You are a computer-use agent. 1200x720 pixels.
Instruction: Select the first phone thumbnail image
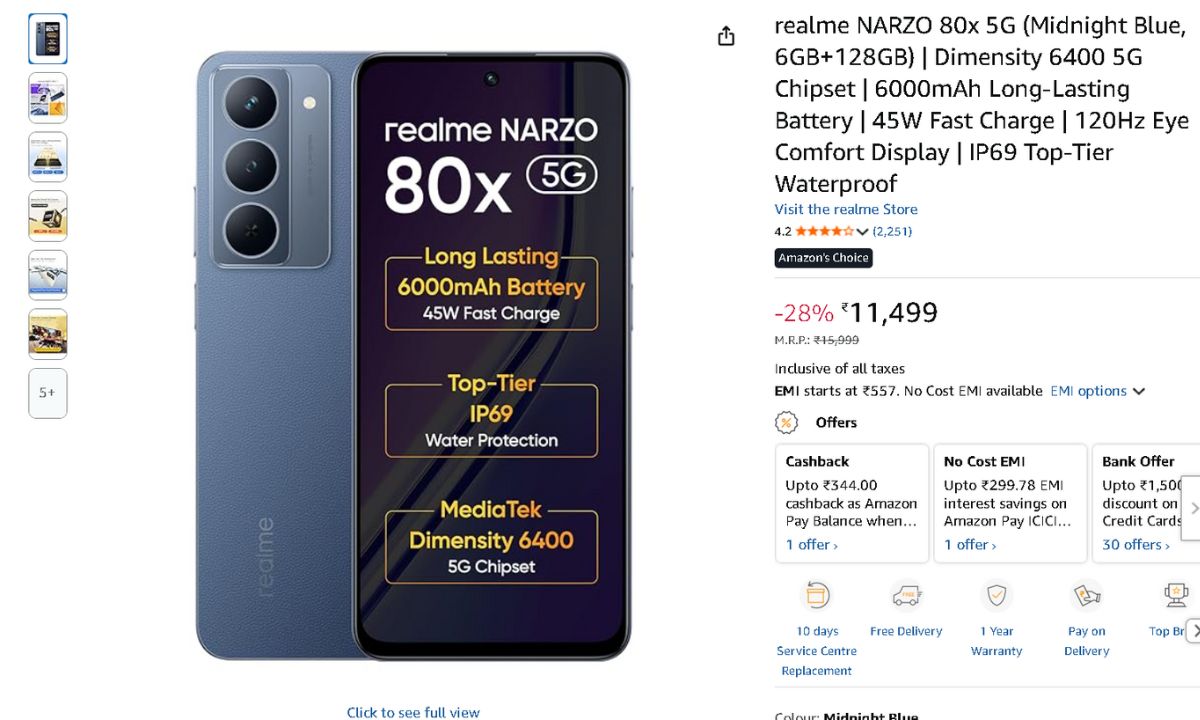pyautogui.click(x=48, y=39)
